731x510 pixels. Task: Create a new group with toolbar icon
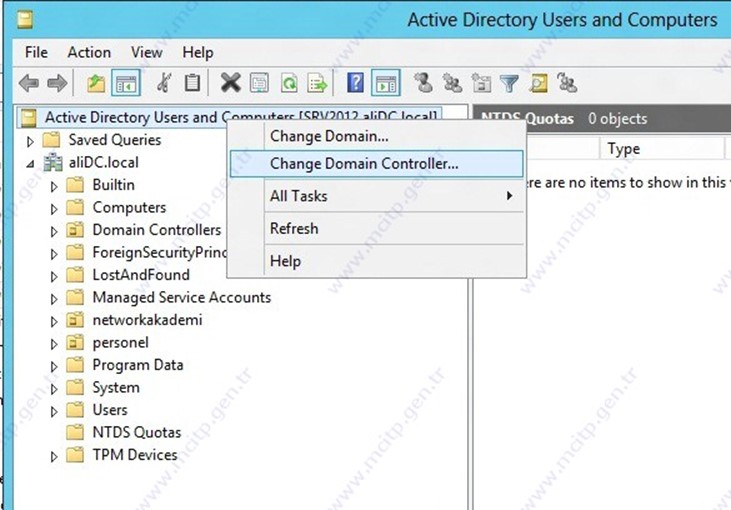452,83
